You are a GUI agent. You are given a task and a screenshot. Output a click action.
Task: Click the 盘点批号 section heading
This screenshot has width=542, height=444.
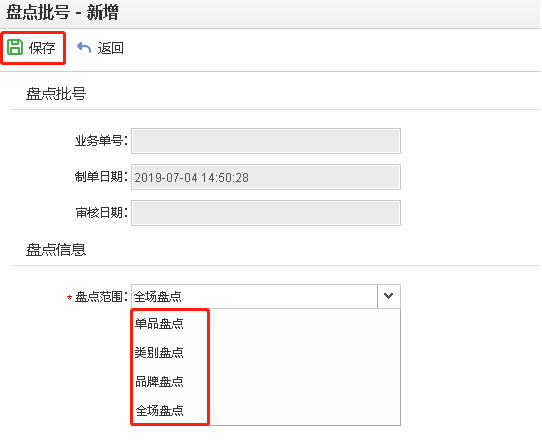point(56,94)
